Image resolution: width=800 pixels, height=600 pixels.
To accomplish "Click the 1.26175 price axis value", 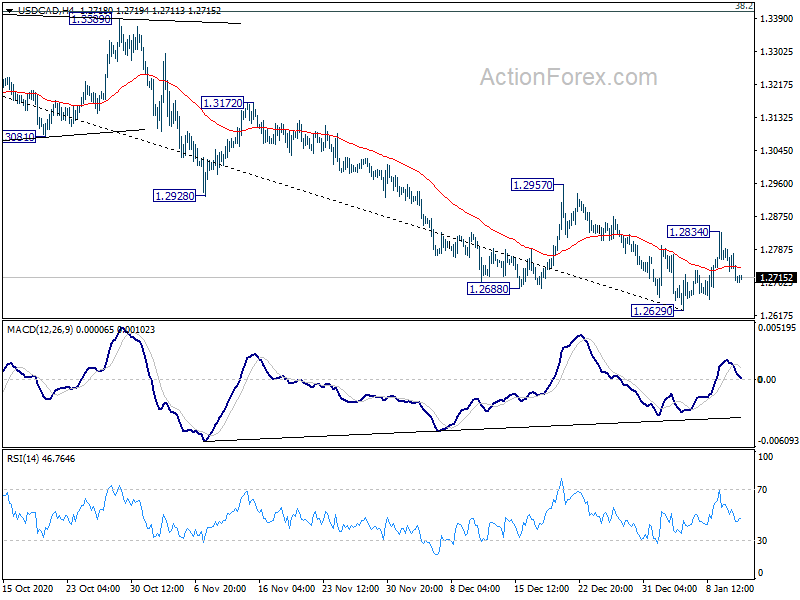I will pos(777,315).
